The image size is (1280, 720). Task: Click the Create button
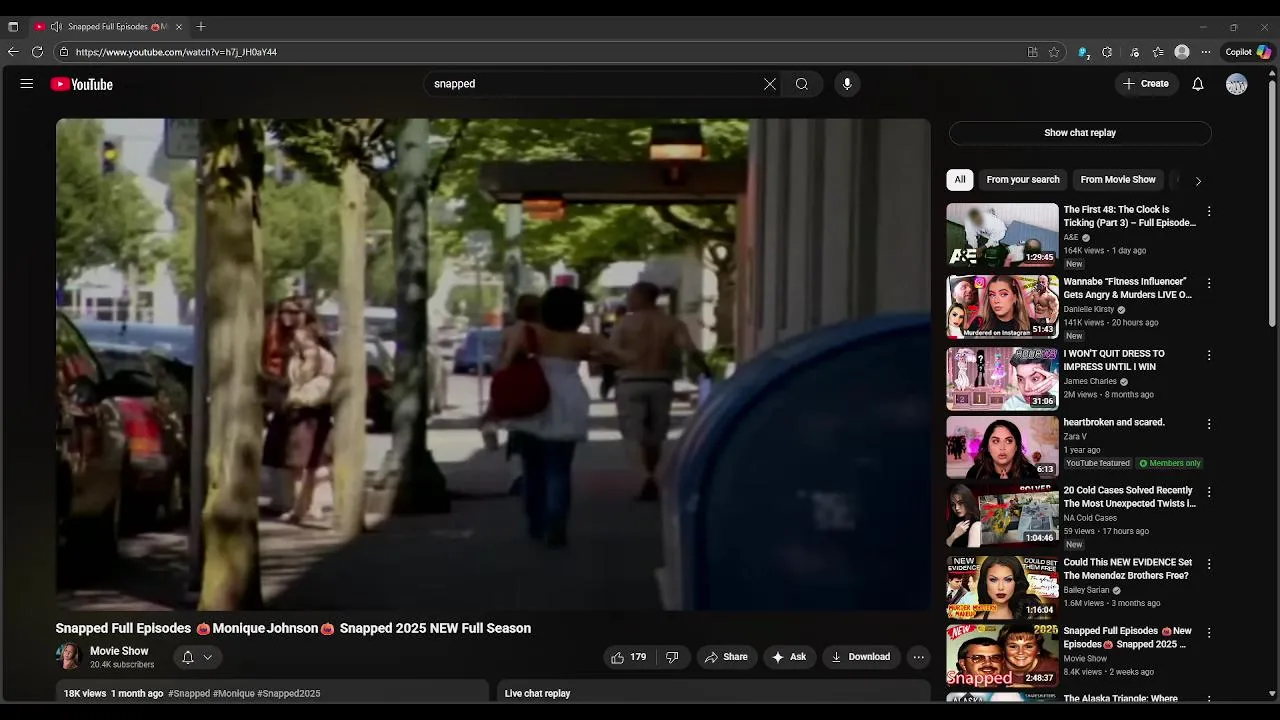coord(1146,84)
